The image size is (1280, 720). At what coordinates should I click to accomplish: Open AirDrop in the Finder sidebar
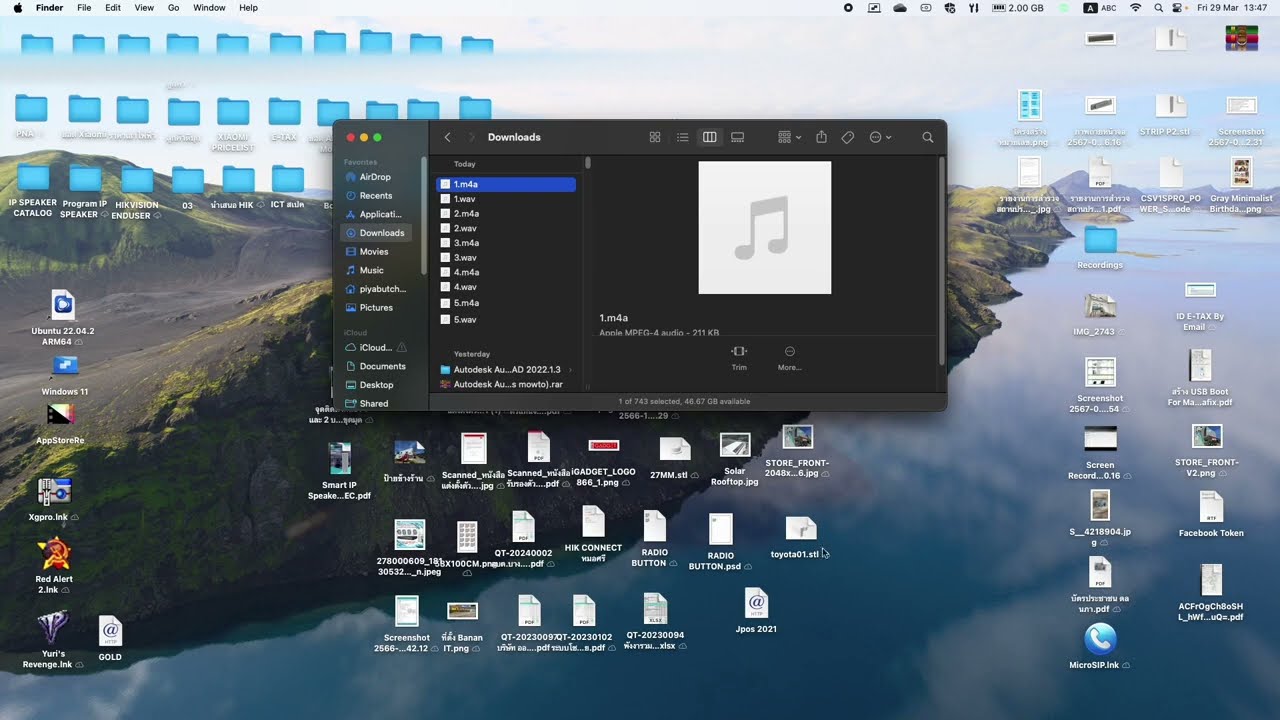pos(375,177)
